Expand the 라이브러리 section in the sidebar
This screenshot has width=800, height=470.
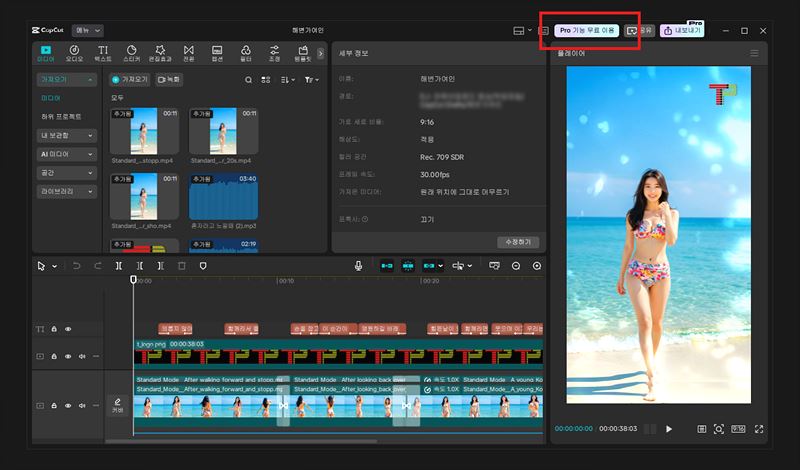coord(67,190)
